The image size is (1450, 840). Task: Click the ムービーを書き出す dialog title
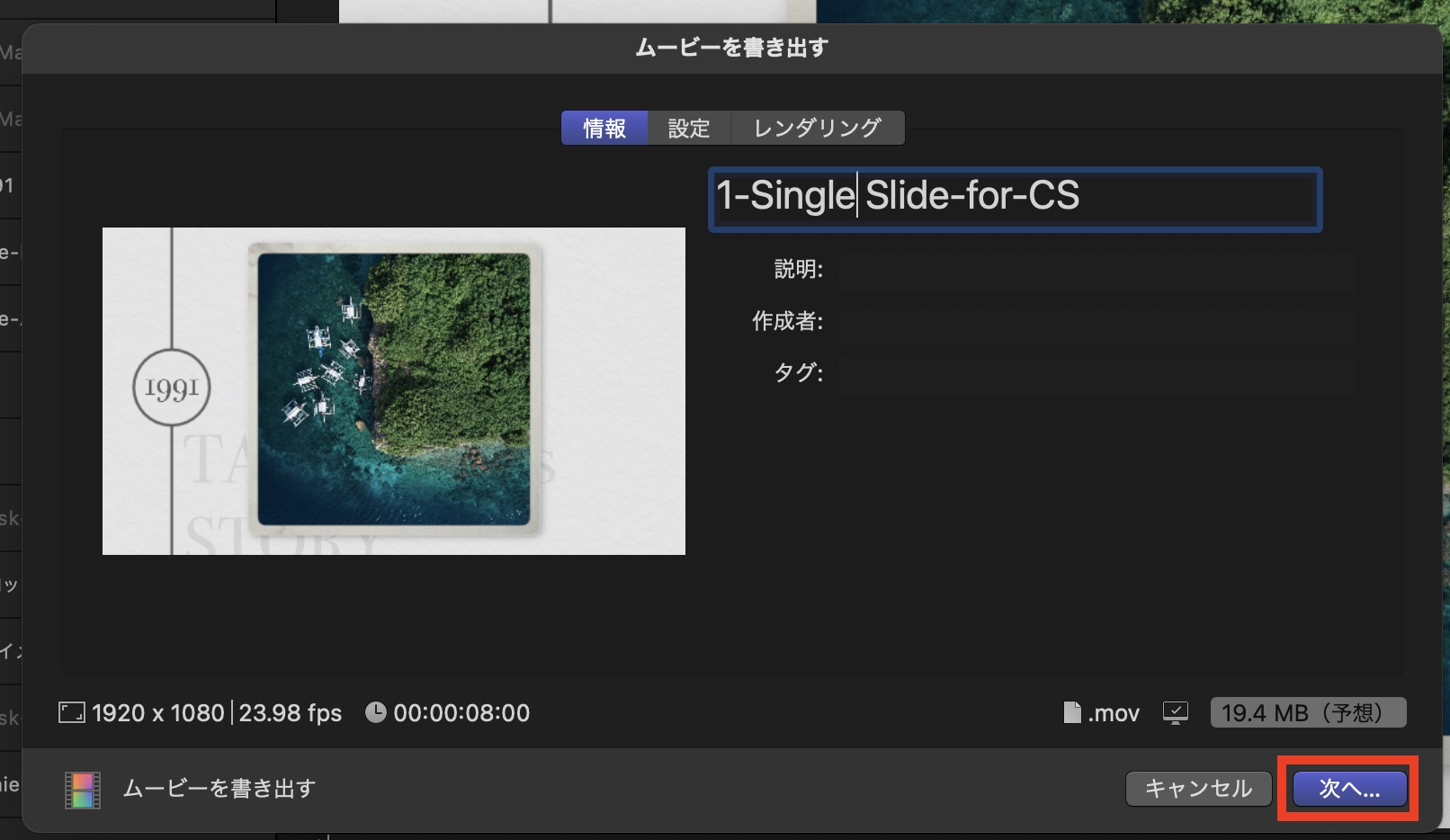(732, 48)
